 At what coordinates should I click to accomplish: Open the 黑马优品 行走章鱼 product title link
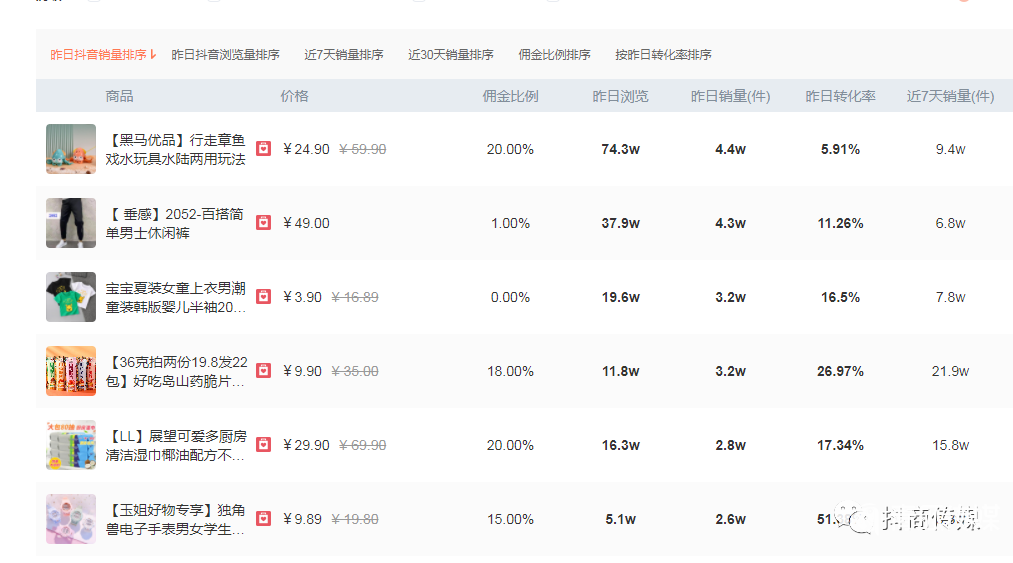[176, 149]
